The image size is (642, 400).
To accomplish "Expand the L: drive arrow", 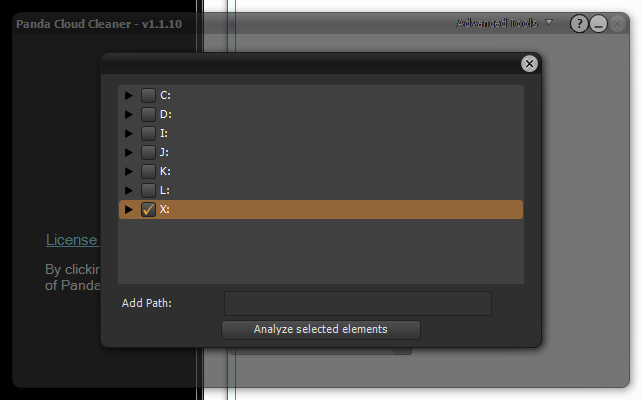I will (129, 190).
